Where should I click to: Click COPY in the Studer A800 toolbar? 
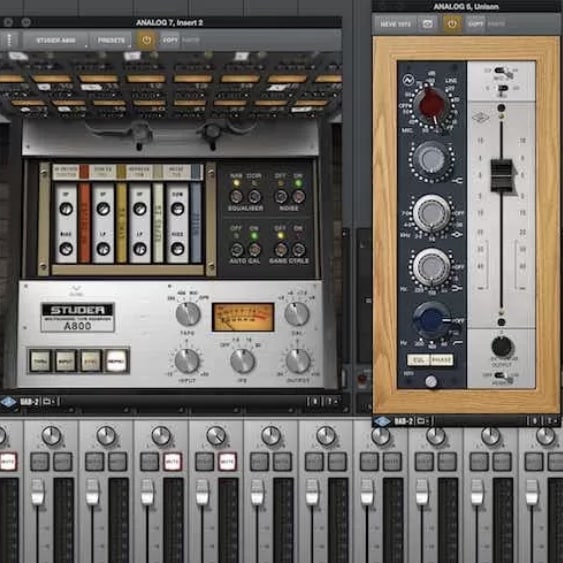(x=170, y=40)
